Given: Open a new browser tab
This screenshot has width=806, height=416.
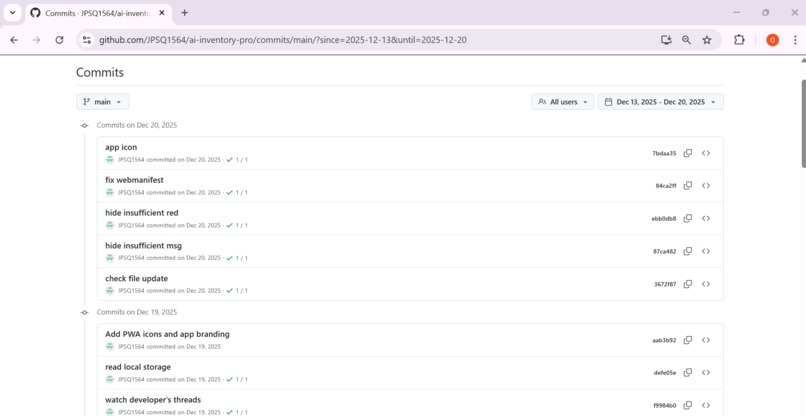Looking at the screenshot, I should click(185, 13).
